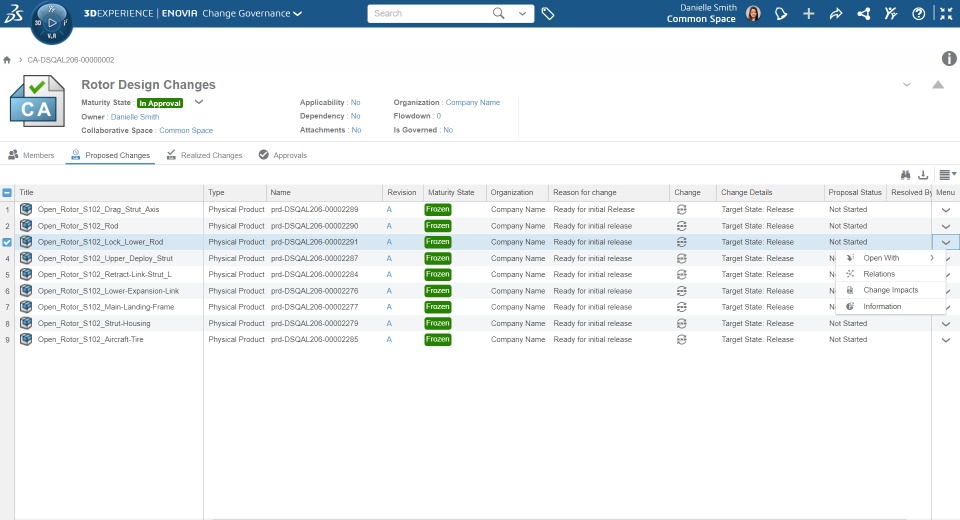Click the change icon for Open_Rotor_S102_Rod row
The image size is (960, 520).
pyautogui.click(x=681, y=226)
